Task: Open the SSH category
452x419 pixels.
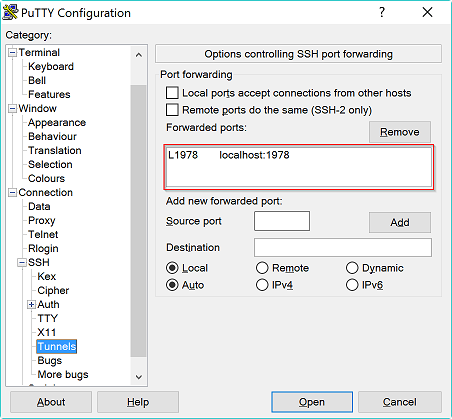Action: pos(39,262)
